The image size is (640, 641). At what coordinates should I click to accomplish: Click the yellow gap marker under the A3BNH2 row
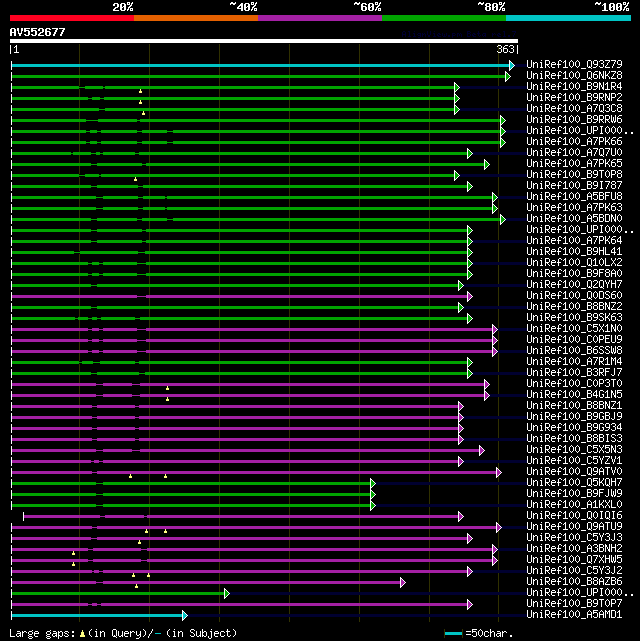[x=73, y=554]
